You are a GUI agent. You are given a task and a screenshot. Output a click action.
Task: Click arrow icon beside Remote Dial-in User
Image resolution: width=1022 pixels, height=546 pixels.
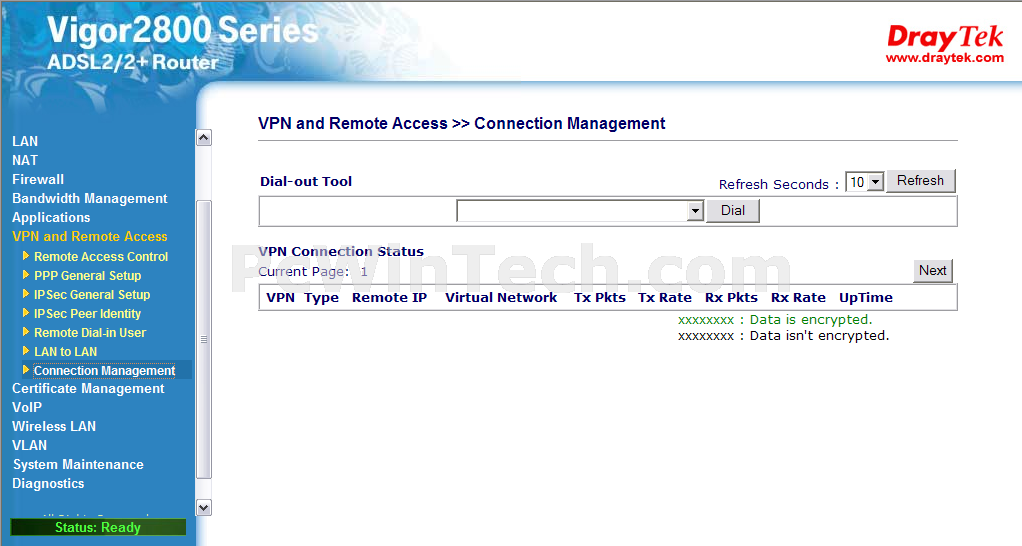coord(26,331)
